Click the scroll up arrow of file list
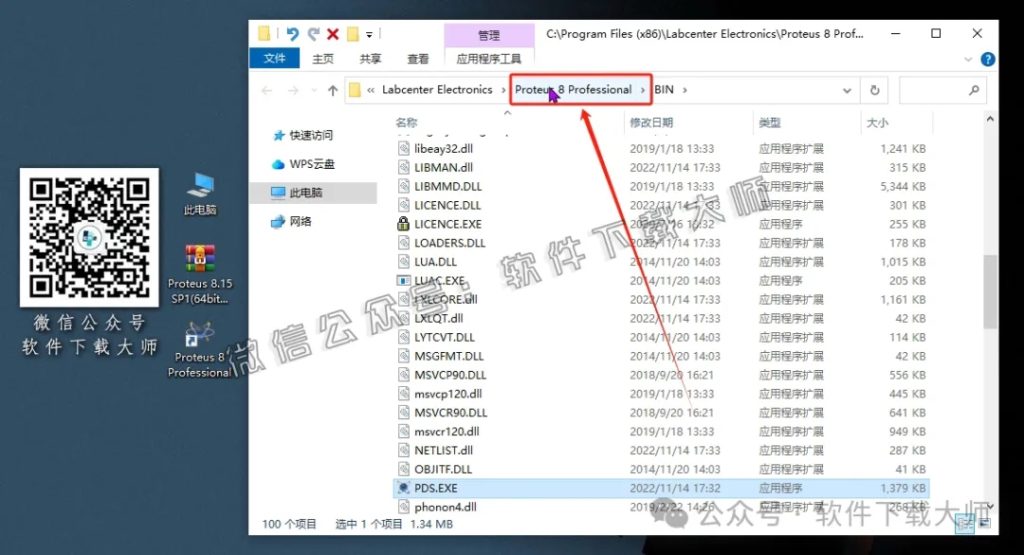This screenshot has height=555, width=1024. [990, 119]
